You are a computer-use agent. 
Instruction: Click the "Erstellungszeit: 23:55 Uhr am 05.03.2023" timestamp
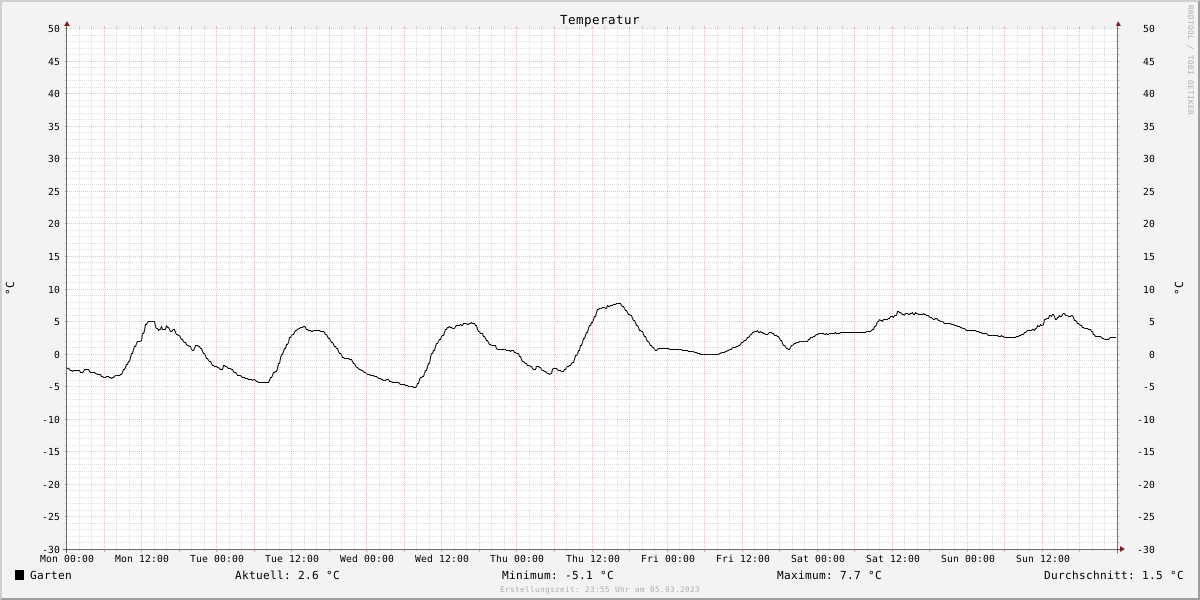point(600,590)
